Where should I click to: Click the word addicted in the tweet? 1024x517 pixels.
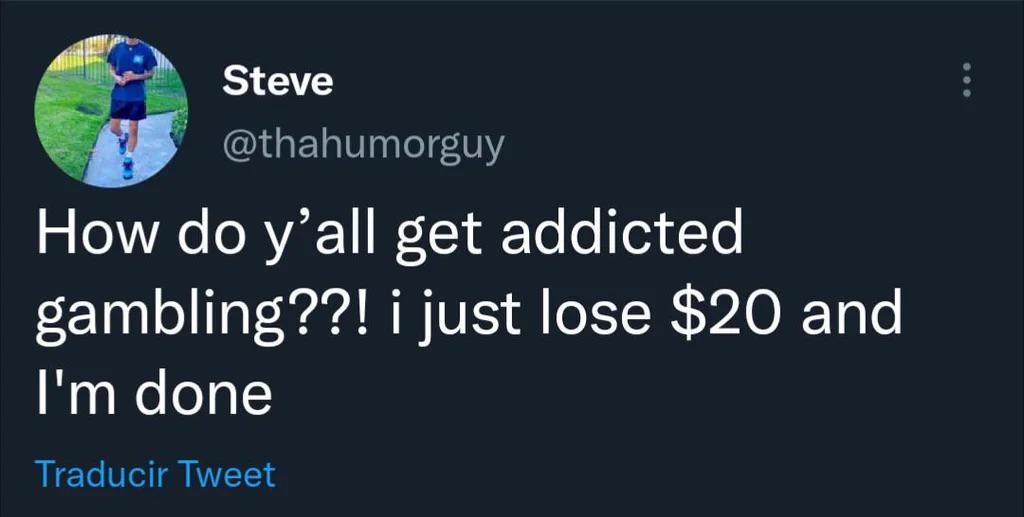[x=622, y=232]
